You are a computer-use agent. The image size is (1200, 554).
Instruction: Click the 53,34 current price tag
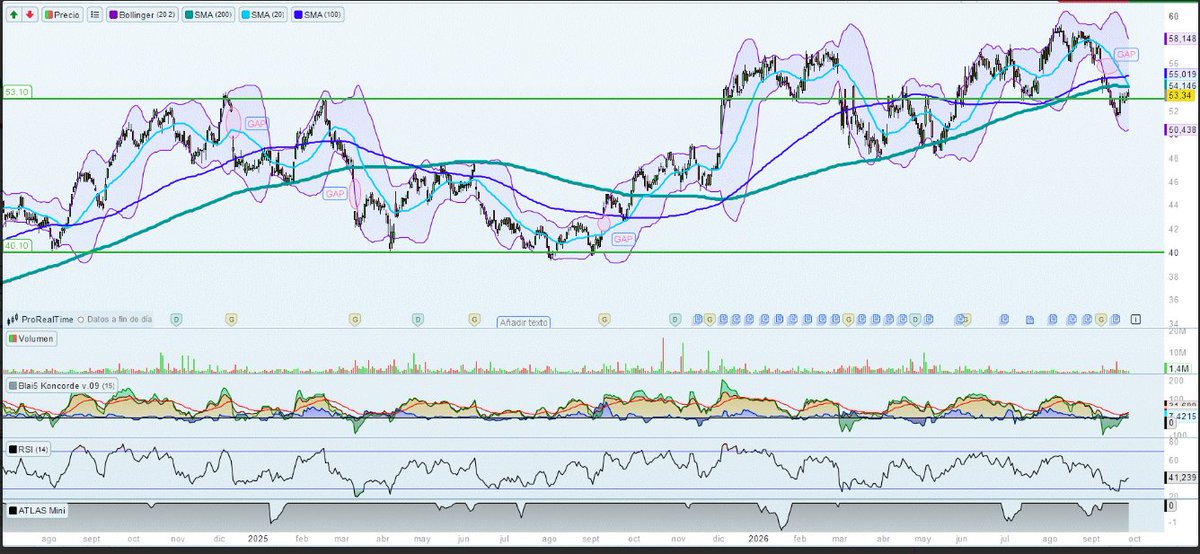coord(1182,96)
